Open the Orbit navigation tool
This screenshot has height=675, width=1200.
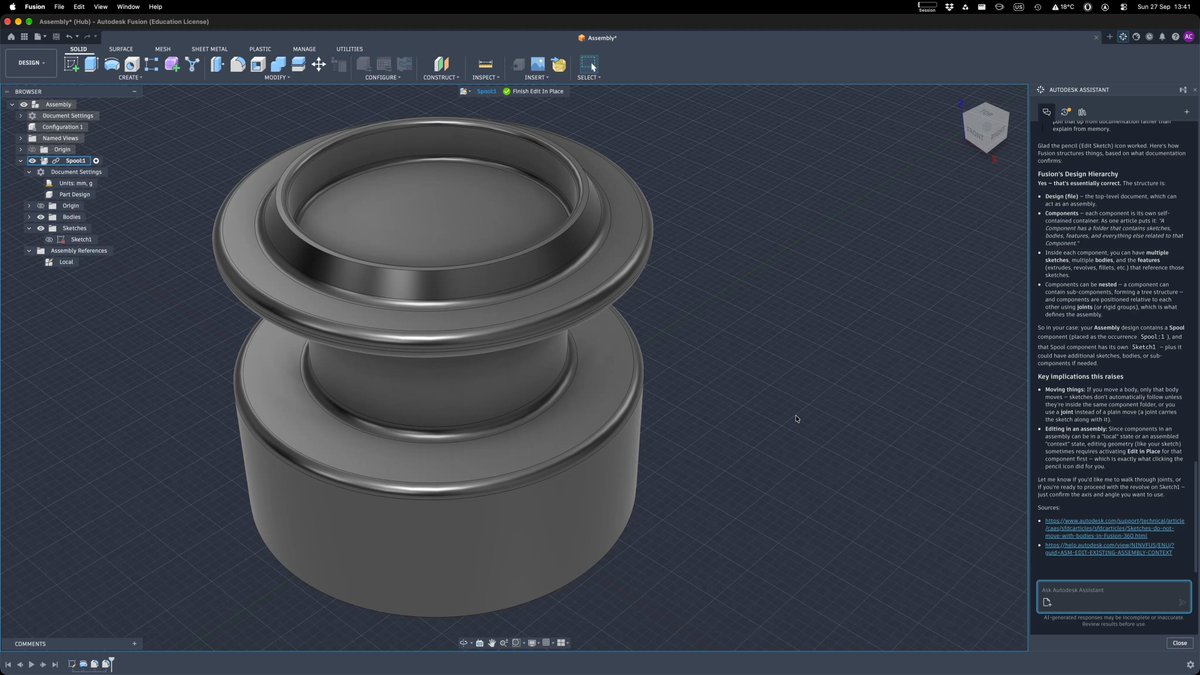[x=465, y=643]
